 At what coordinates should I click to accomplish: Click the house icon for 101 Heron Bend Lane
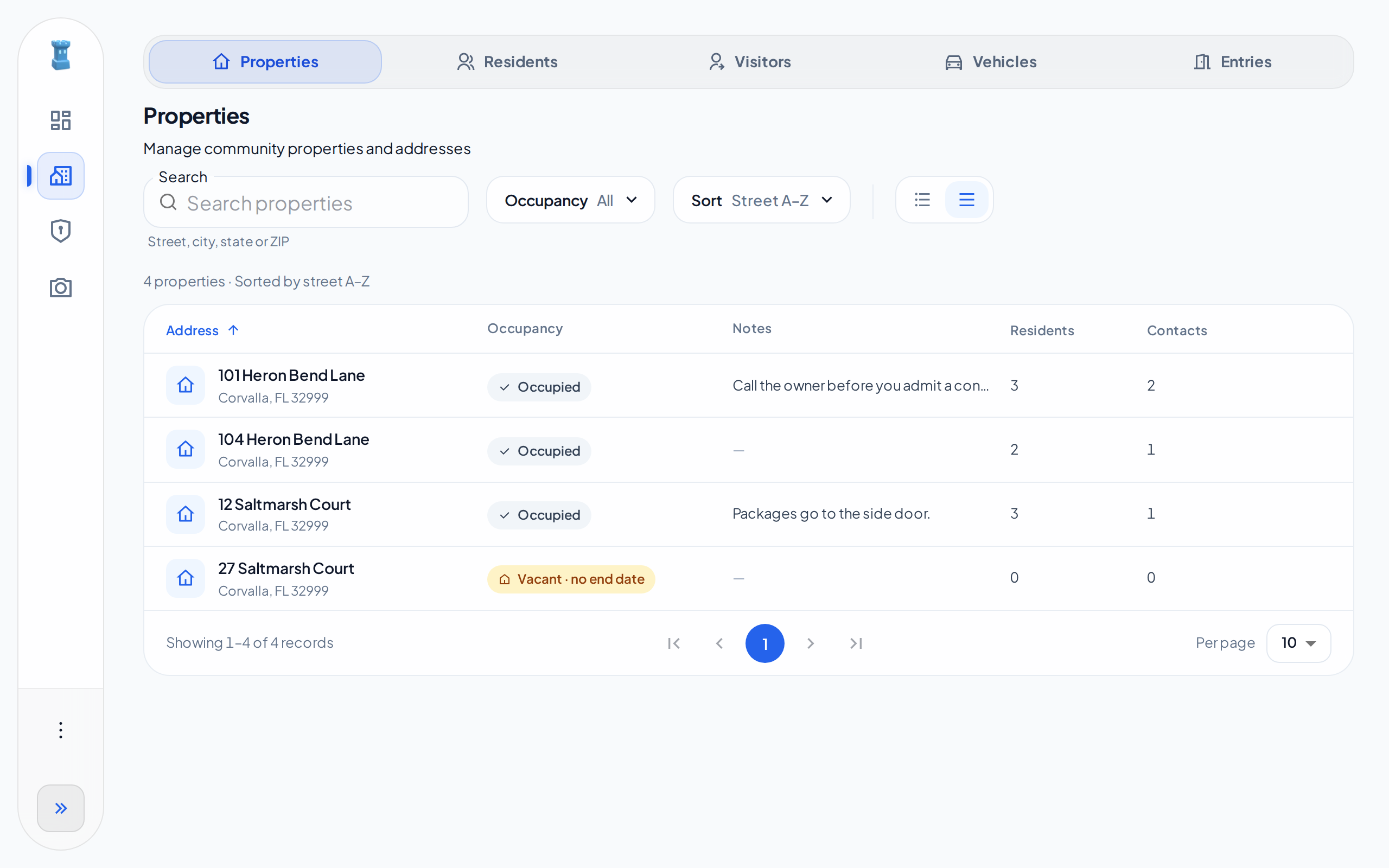[186, 385]
